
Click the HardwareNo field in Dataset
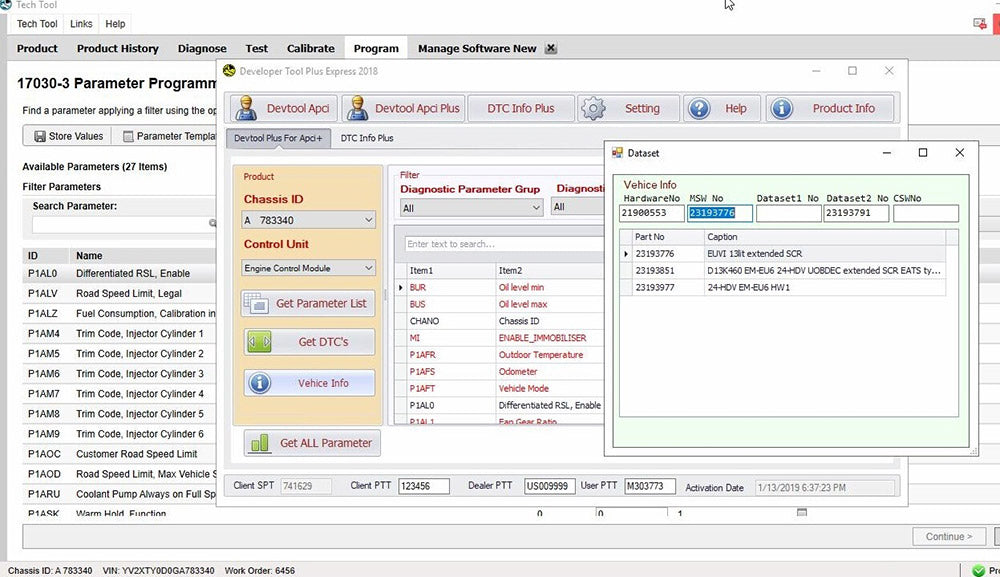652,213
